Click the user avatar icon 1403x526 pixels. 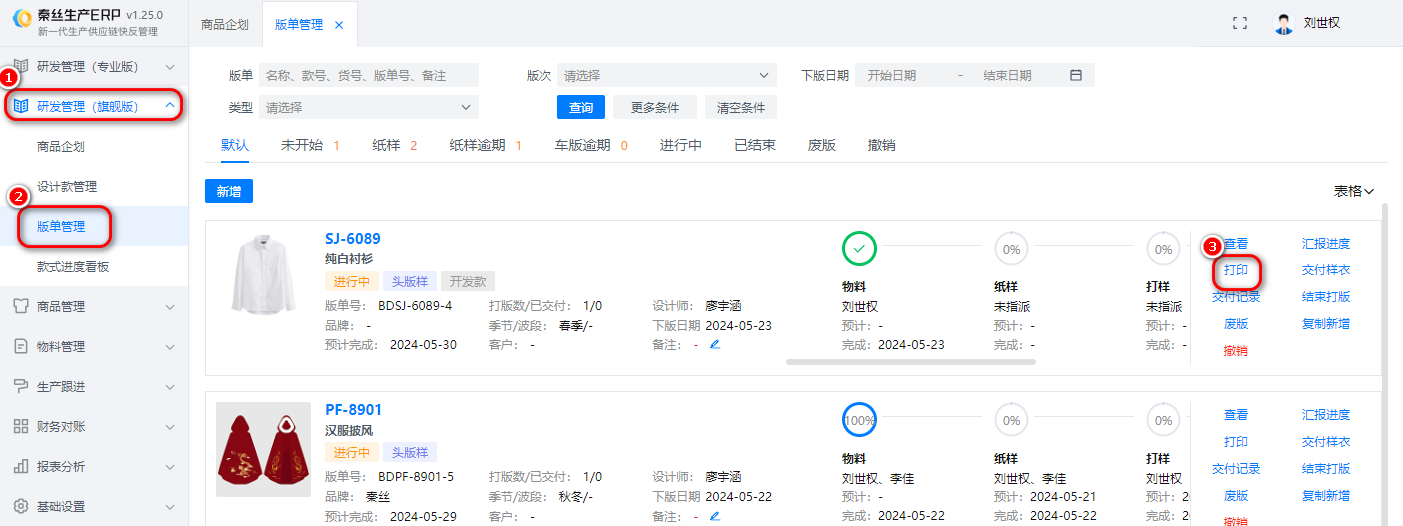tap(1284, 23)
